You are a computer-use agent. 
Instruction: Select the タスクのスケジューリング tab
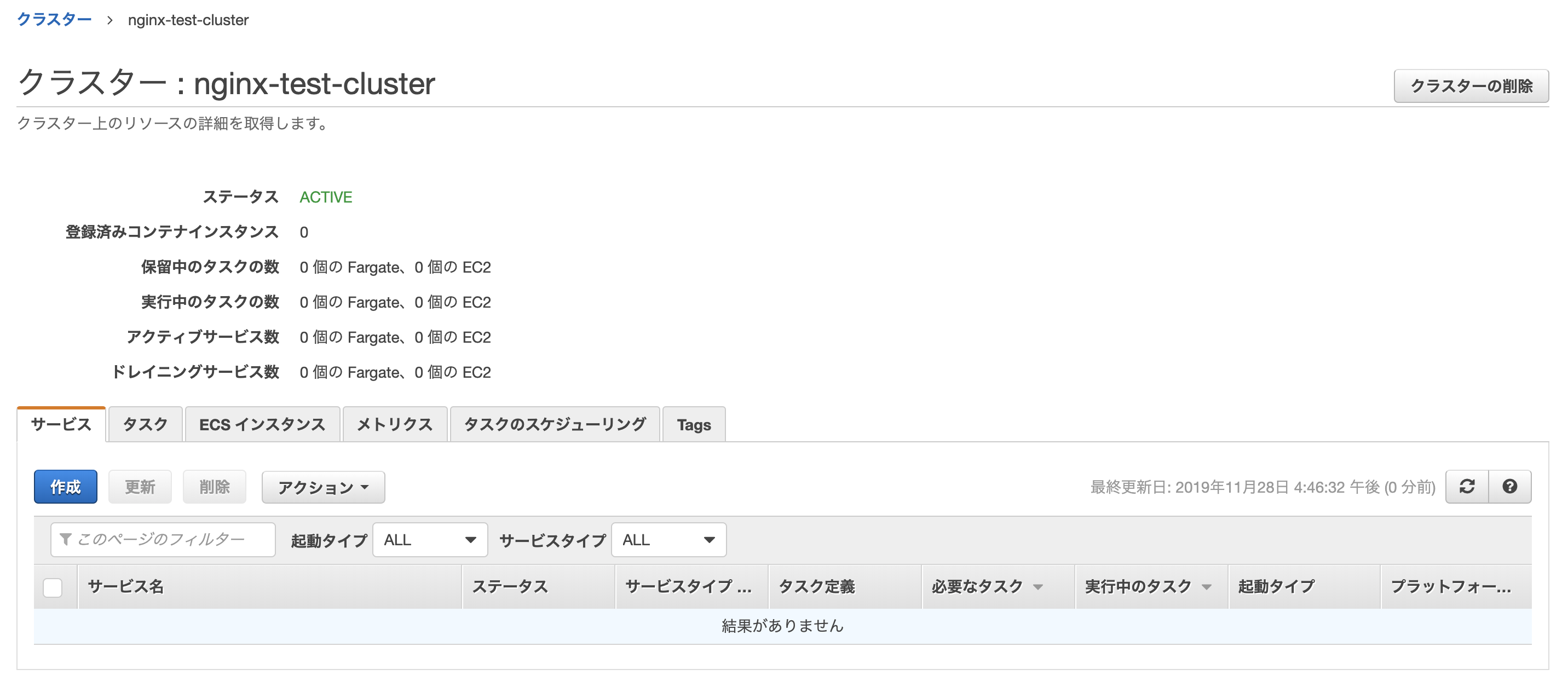pyautogui.click(x=555, y=424)
